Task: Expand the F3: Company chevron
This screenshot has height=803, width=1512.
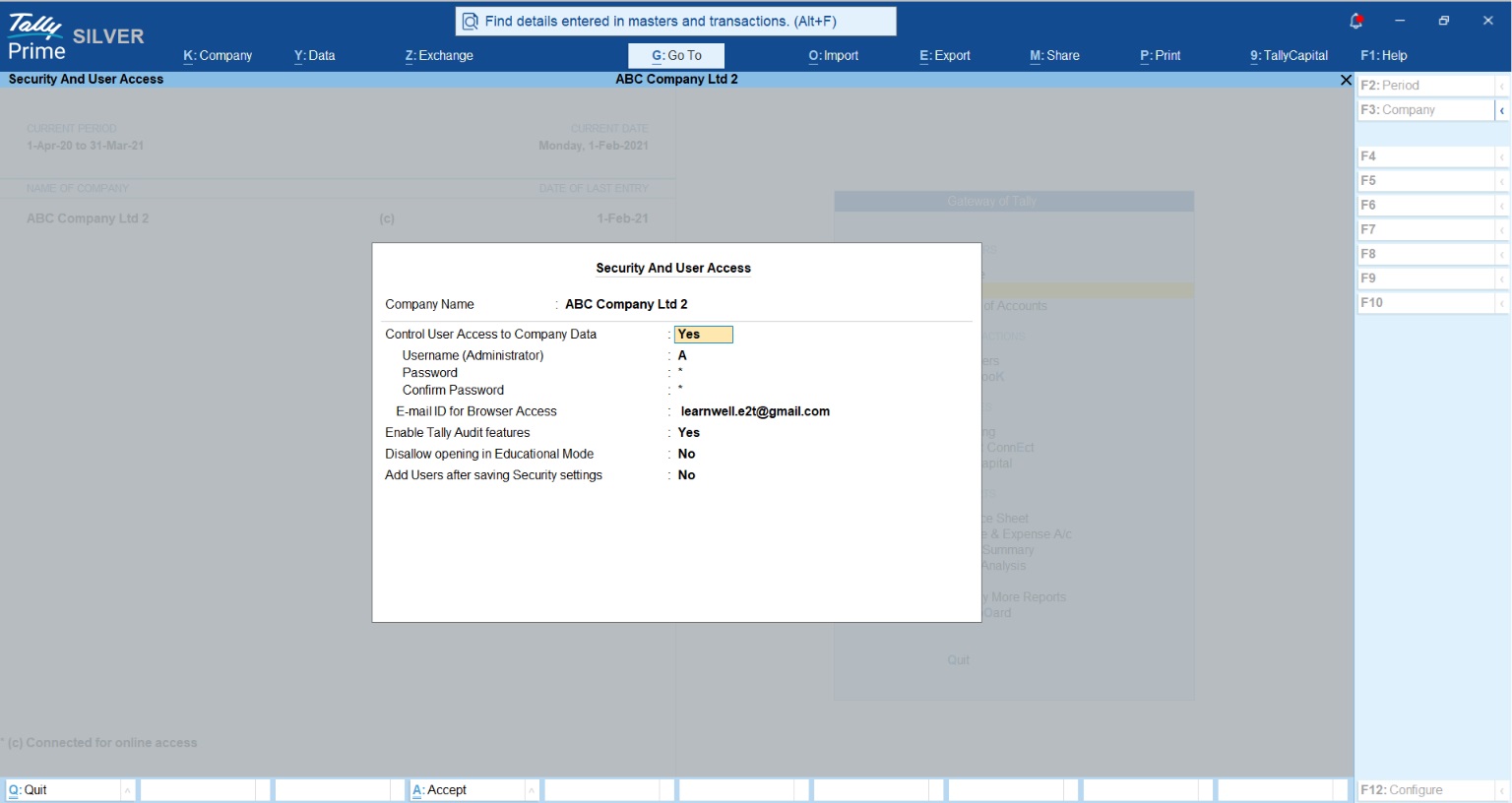Action: click(1502, 110)
